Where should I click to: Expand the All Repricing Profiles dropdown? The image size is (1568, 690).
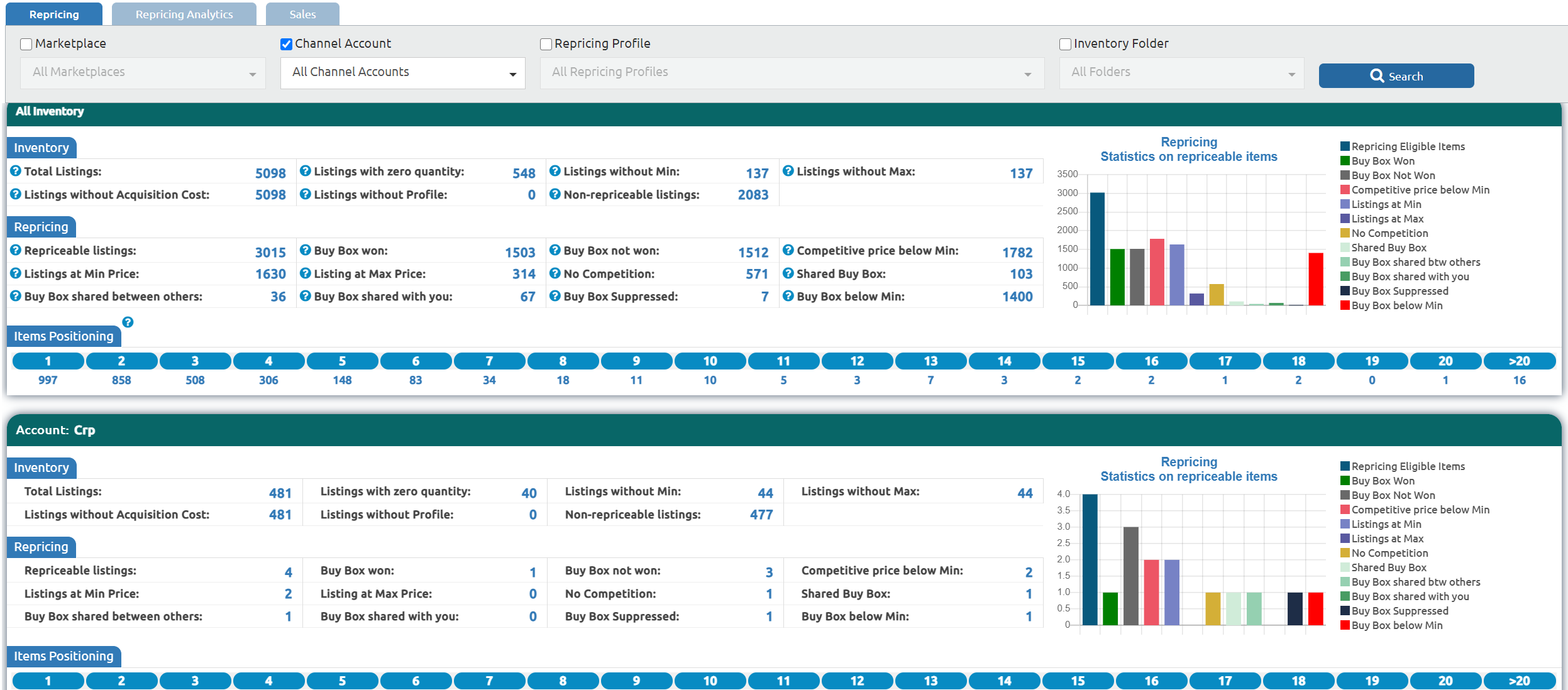point(792,73)
